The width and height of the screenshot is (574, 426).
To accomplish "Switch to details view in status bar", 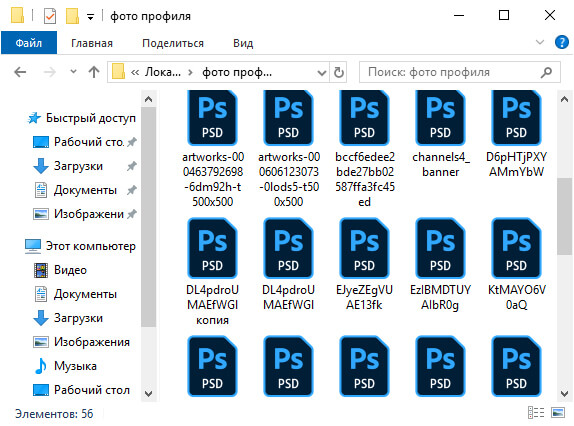I will pyautogui.click(x=536, y=412).
